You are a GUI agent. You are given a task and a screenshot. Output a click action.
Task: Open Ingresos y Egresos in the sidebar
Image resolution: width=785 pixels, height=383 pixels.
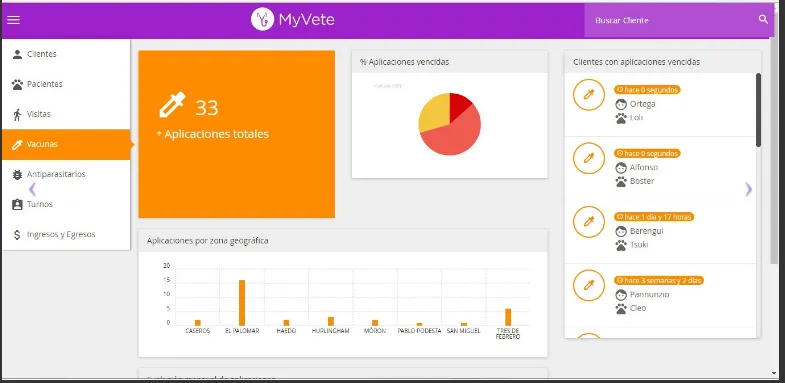pyautogui.click(x=66, y=234)
